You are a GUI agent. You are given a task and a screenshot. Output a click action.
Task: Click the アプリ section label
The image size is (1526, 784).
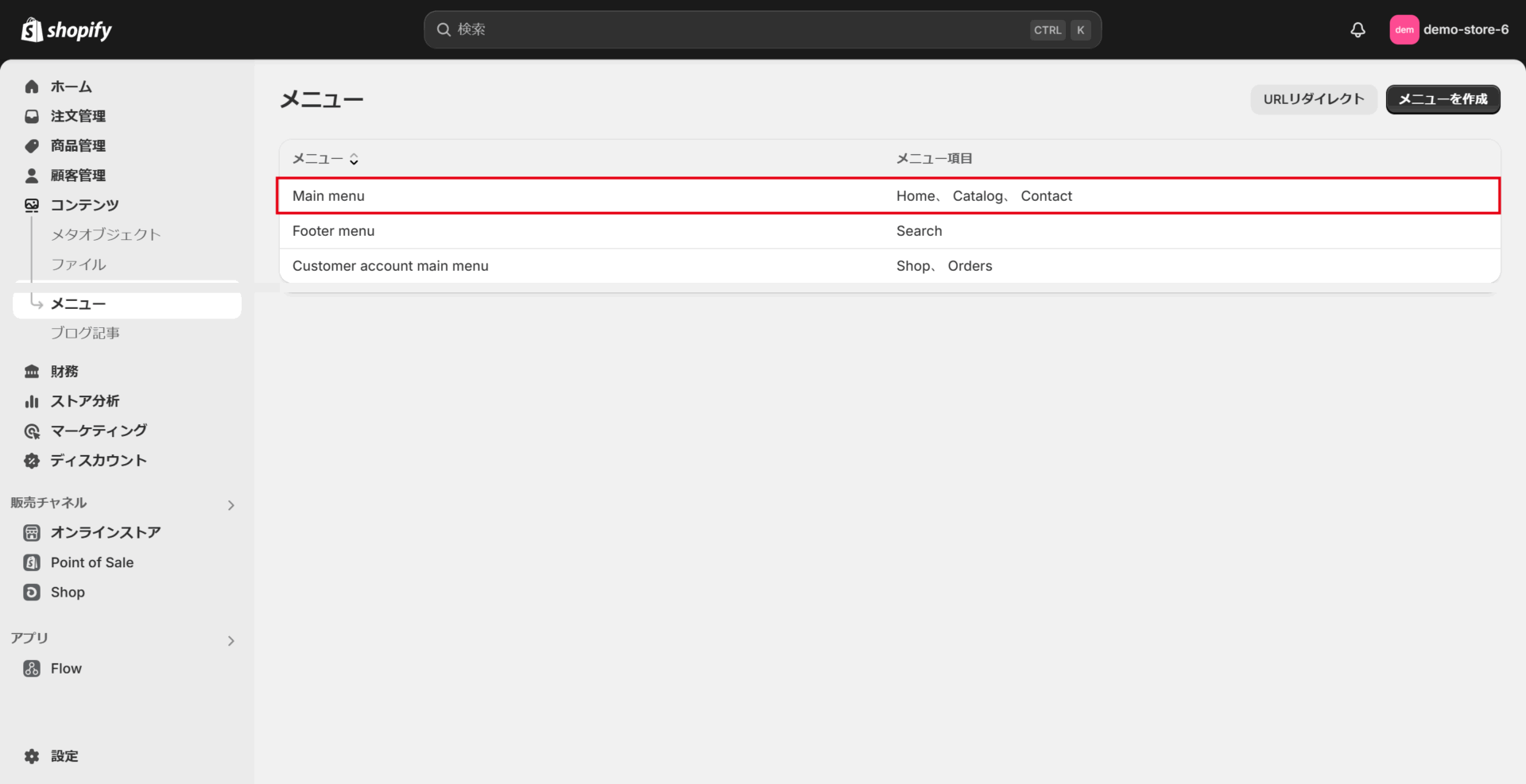click(x=29, y=638)
